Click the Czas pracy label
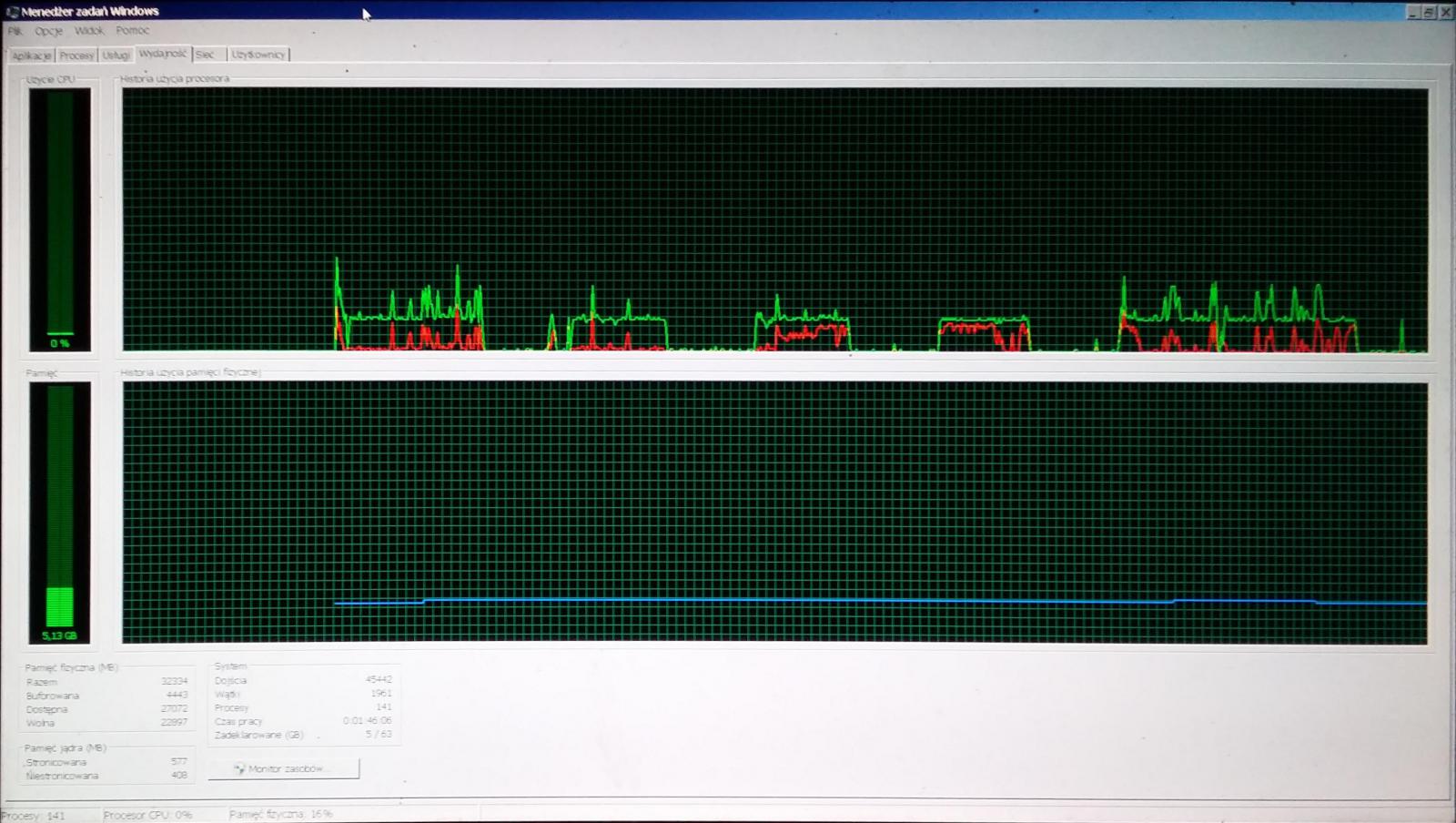This screenshot has height=823, width=1456. click(x=238, y=722)
